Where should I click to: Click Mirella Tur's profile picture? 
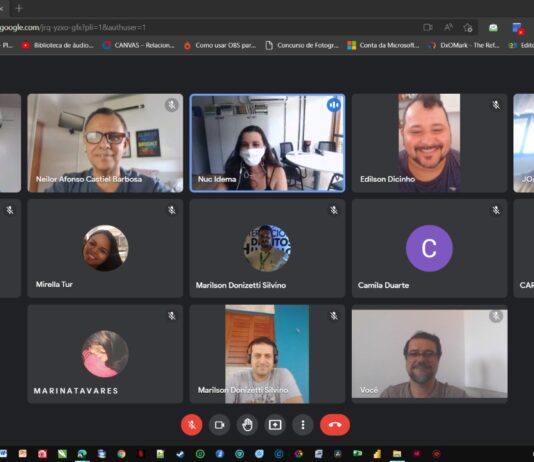pyautogui.click(x=105, y=248)
